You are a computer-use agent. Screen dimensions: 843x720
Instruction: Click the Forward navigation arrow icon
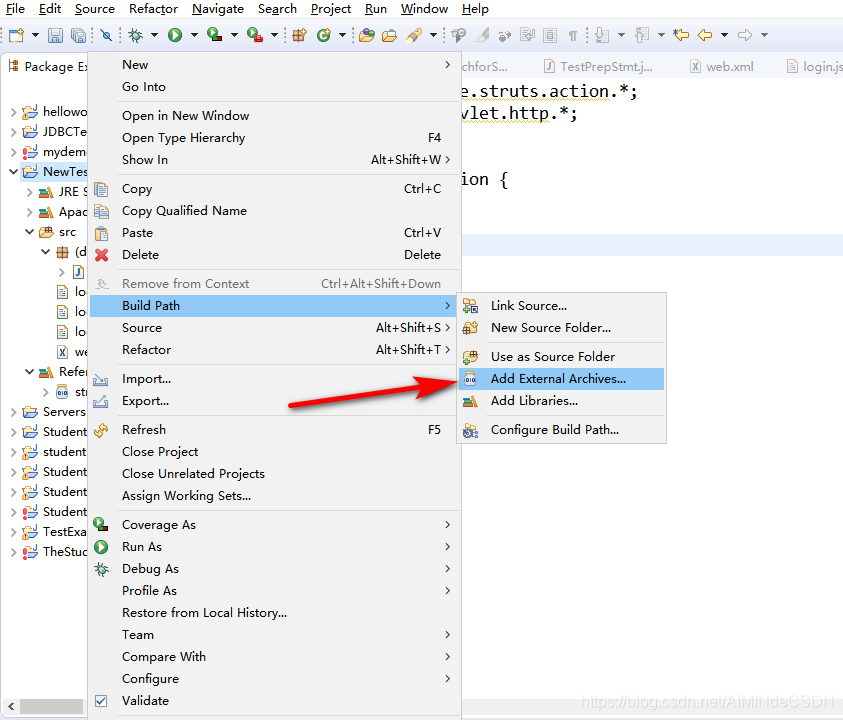(x=744, y=35)
